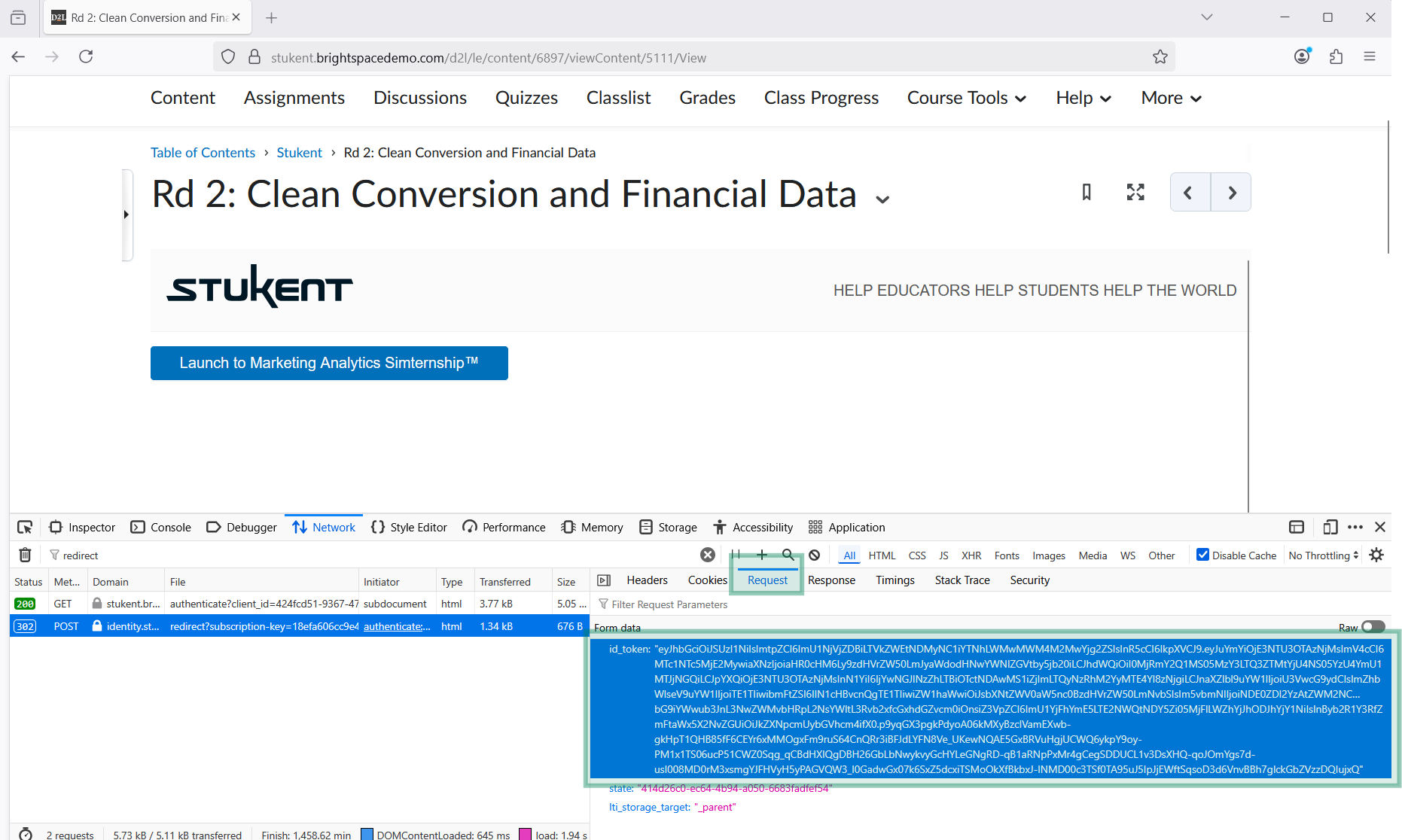Click the redirect URL filter field
Image resolution: width=1402 pixels, height=840 pixels.
pyautogui.click(x=376, y=555)
